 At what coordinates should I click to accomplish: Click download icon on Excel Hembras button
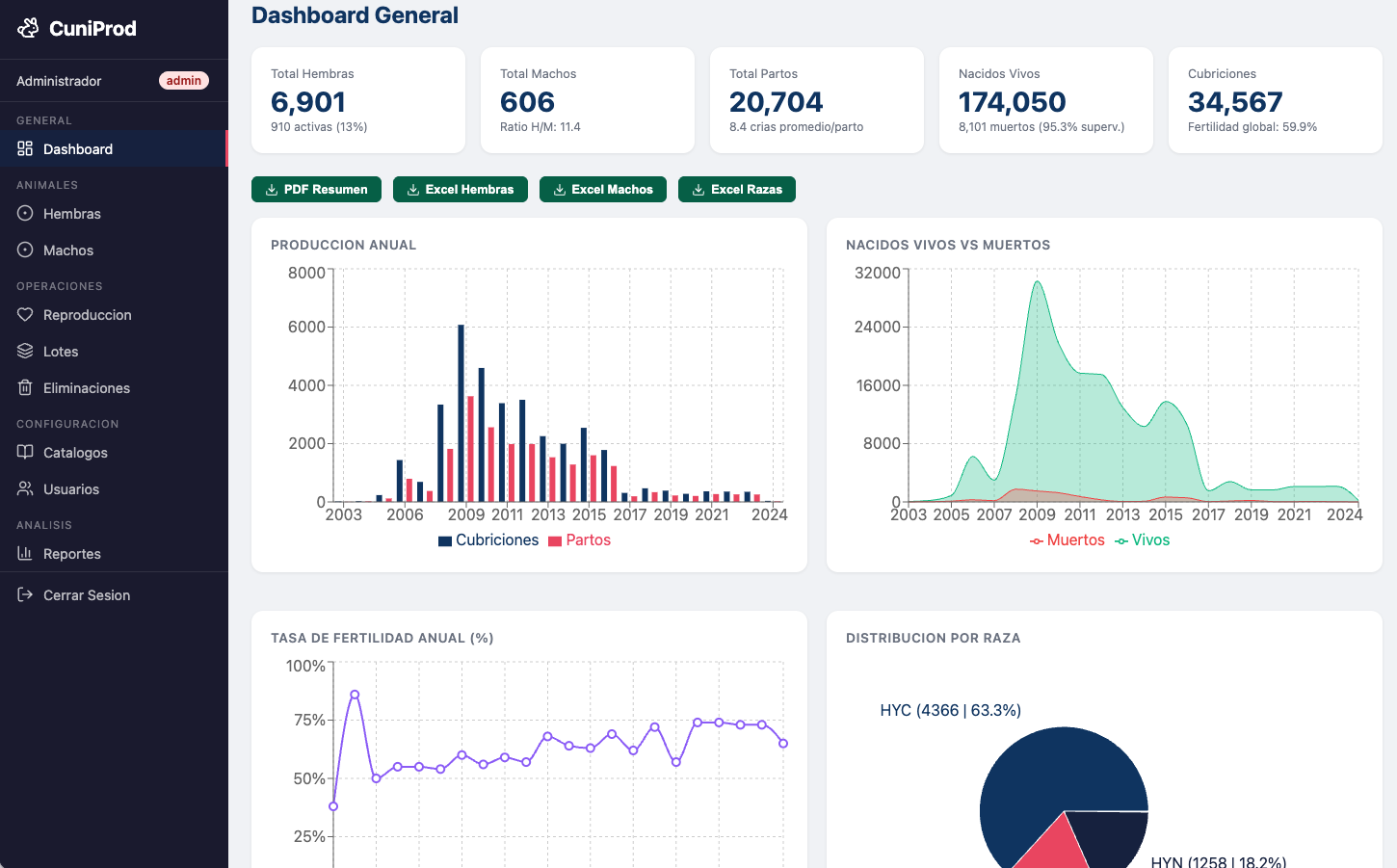tap(413, 190)
